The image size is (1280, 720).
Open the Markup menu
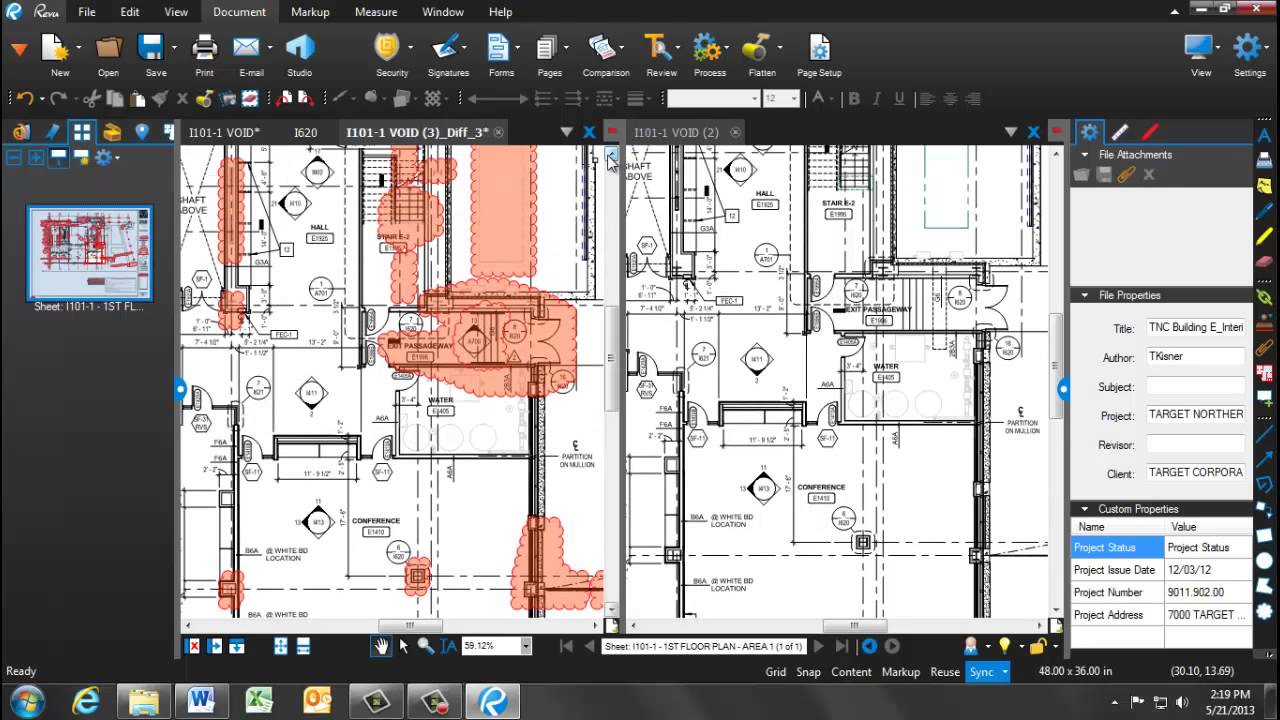pyautogui.click(x=310, y=12)
